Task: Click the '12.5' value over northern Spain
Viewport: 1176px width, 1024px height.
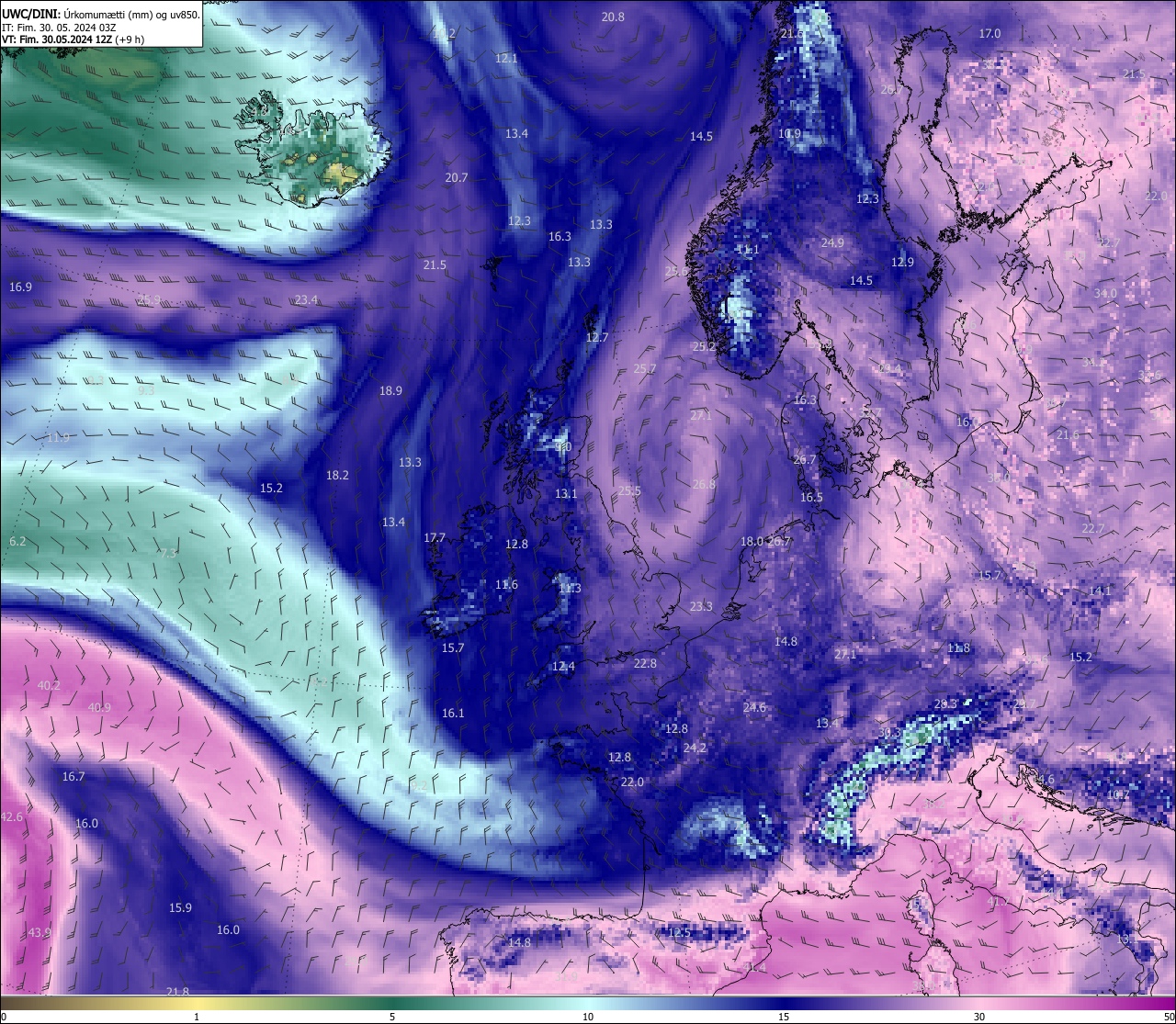Action: [679, 933]
